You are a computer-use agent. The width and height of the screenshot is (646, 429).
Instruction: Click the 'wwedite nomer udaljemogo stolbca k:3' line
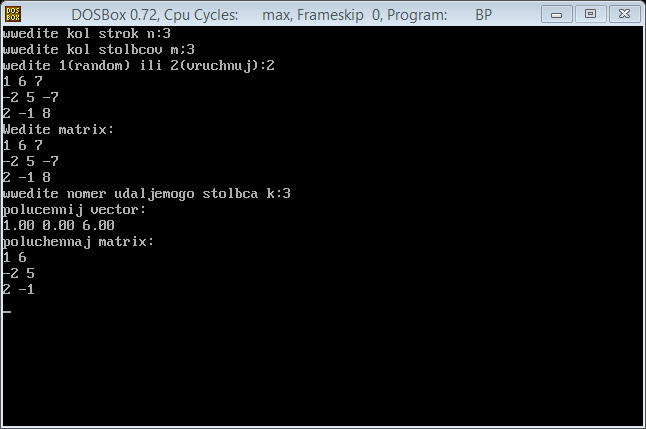[x=146, y=194]
